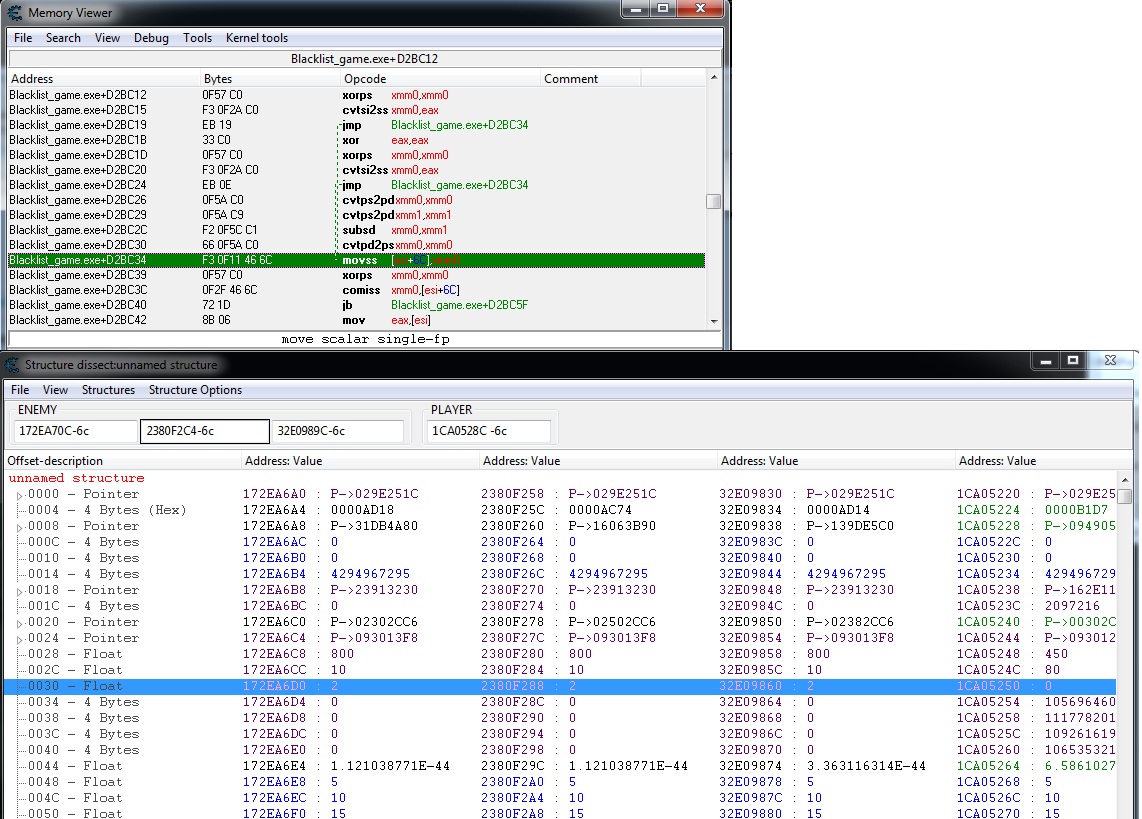Maximize the Memory Viewer window
The image size is (1142, 819).
click(x=663, y=8)
